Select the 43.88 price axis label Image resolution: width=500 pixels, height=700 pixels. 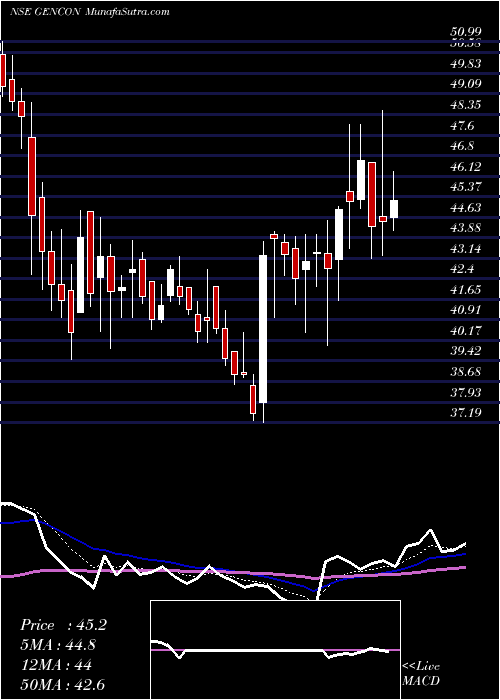pos(465,228)
